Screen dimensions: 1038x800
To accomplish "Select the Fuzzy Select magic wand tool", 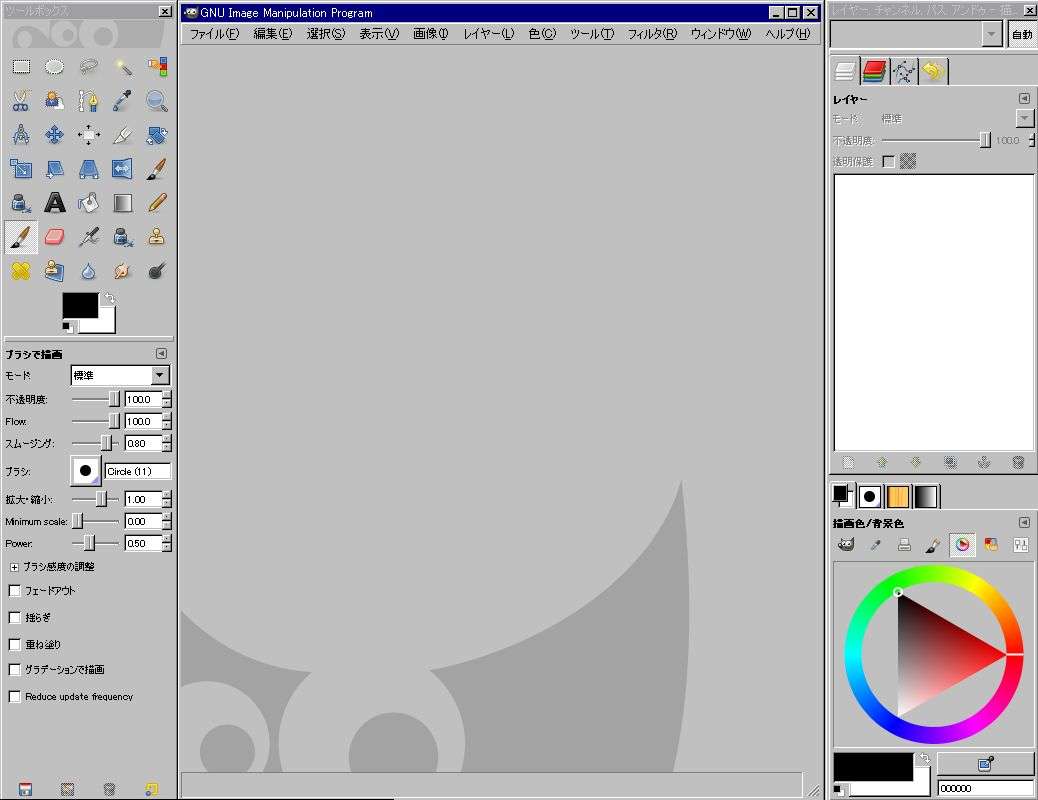I will [x=122, y=66].
